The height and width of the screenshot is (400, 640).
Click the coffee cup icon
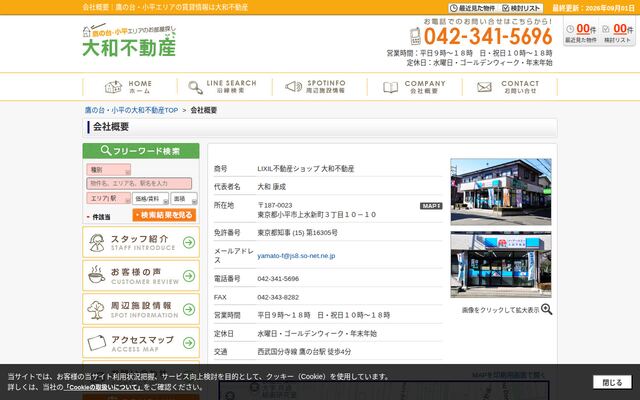[x=96, y=275]
